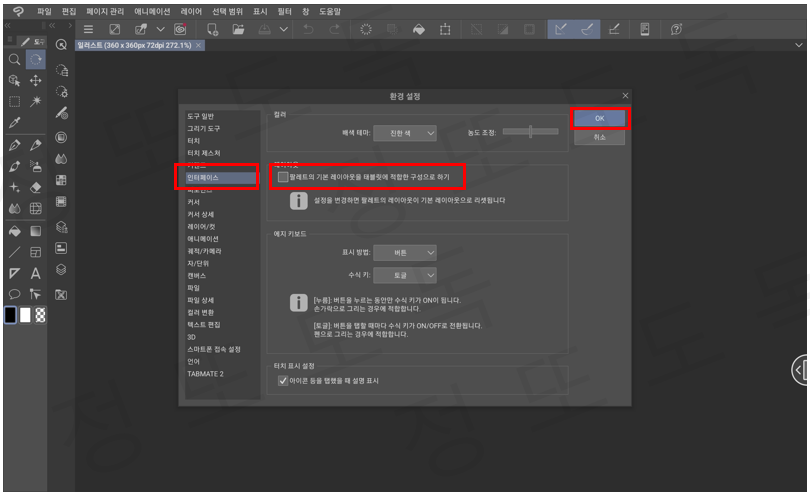Select the Eraser tool
Viewport: 810px width, 495px height.
point(36,188)
